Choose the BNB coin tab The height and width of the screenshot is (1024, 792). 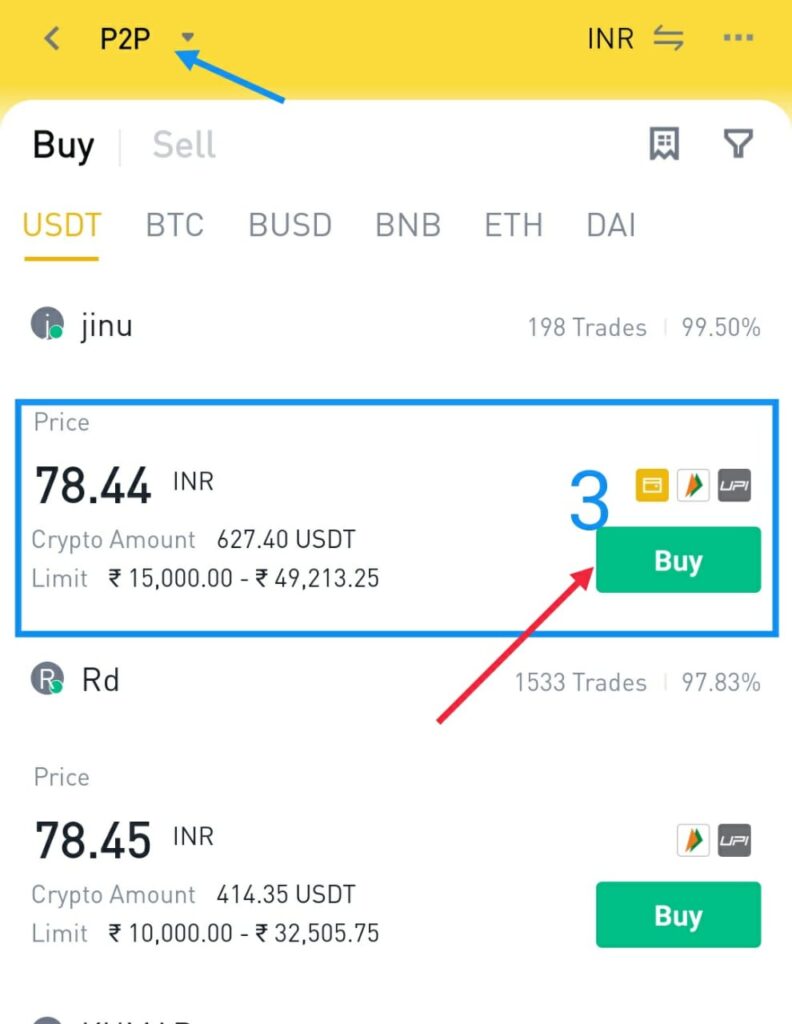[x=408, y=225]
